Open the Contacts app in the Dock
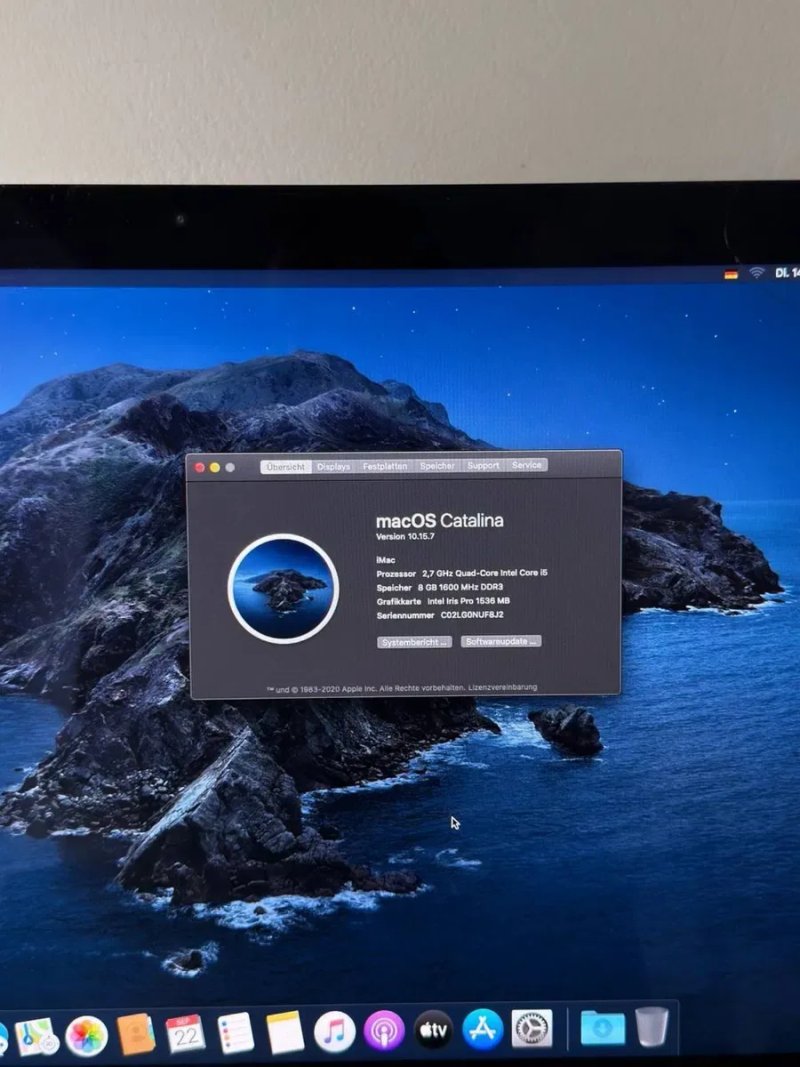 [136, 1034]
